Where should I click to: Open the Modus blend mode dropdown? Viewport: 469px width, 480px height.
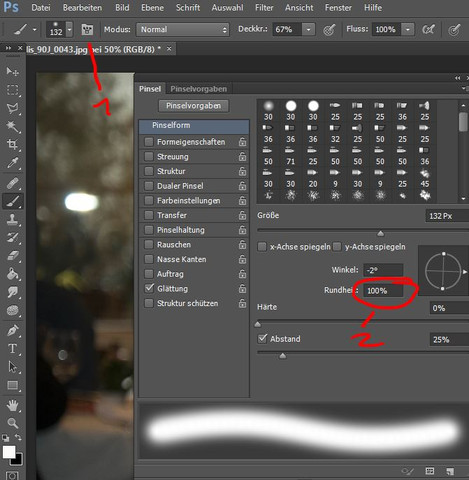(183, 30)
